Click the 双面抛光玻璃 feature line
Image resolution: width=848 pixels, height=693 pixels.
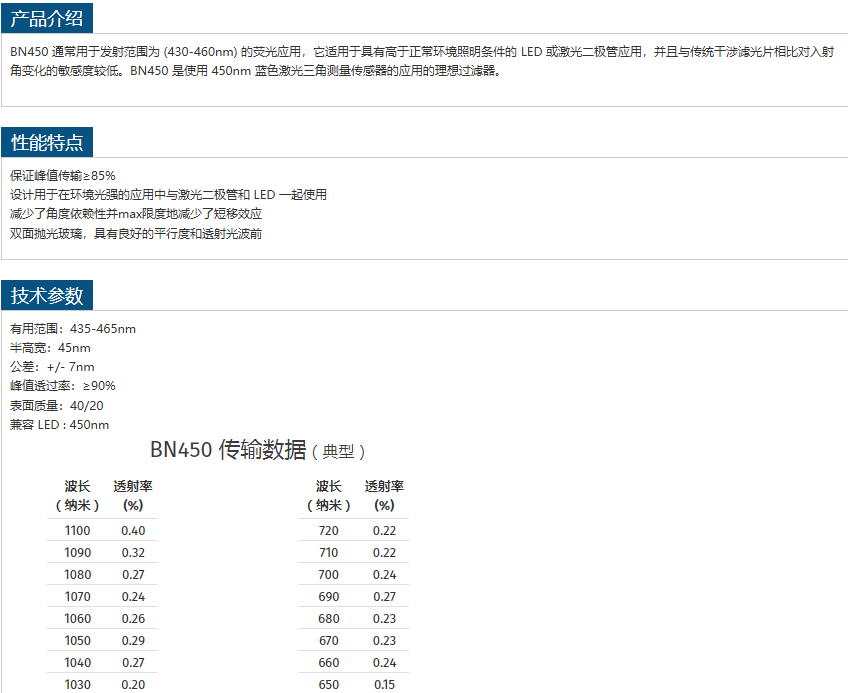pyautogui.click(x=136, y=233)
